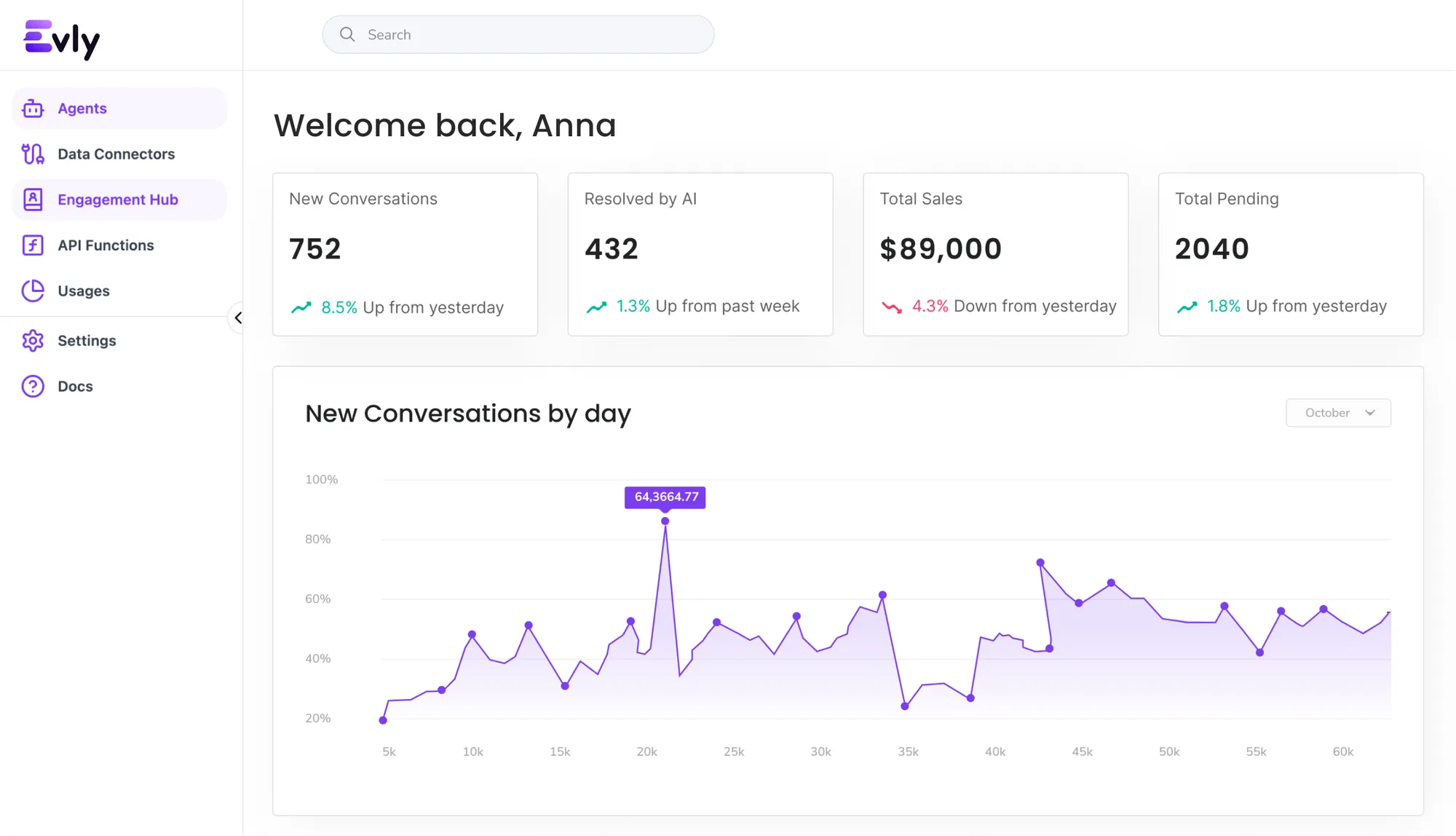
Task: Click the Engagement Hub icon
Action: click(x=32, y=199)
